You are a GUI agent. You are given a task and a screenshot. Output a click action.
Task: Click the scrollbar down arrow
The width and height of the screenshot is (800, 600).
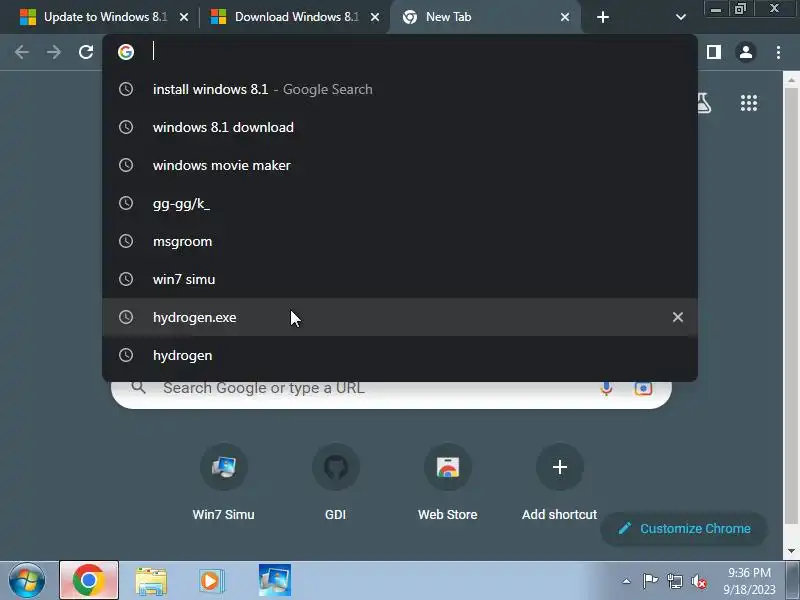coord(791,552)
